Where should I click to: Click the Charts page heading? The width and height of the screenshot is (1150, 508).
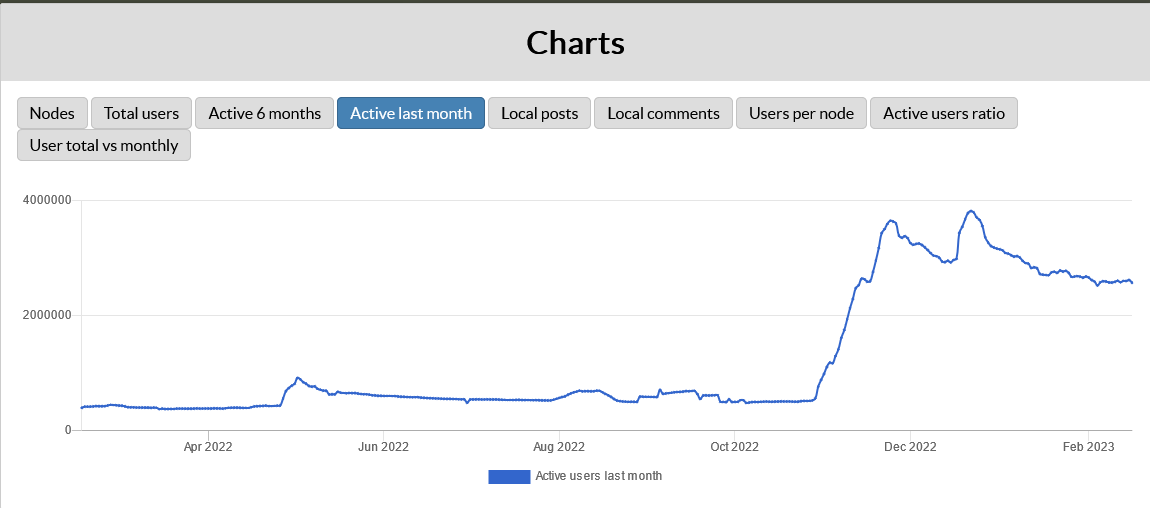point(575,42)
